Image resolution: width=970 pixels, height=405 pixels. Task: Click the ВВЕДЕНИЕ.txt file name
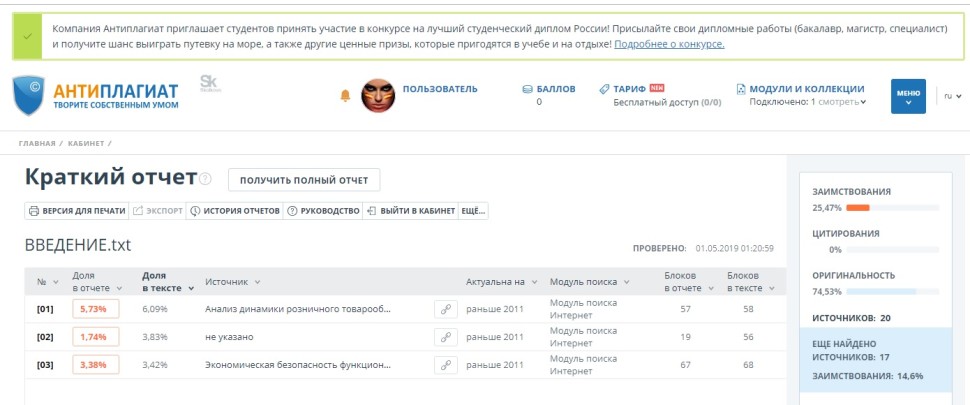tap(78, 245)
